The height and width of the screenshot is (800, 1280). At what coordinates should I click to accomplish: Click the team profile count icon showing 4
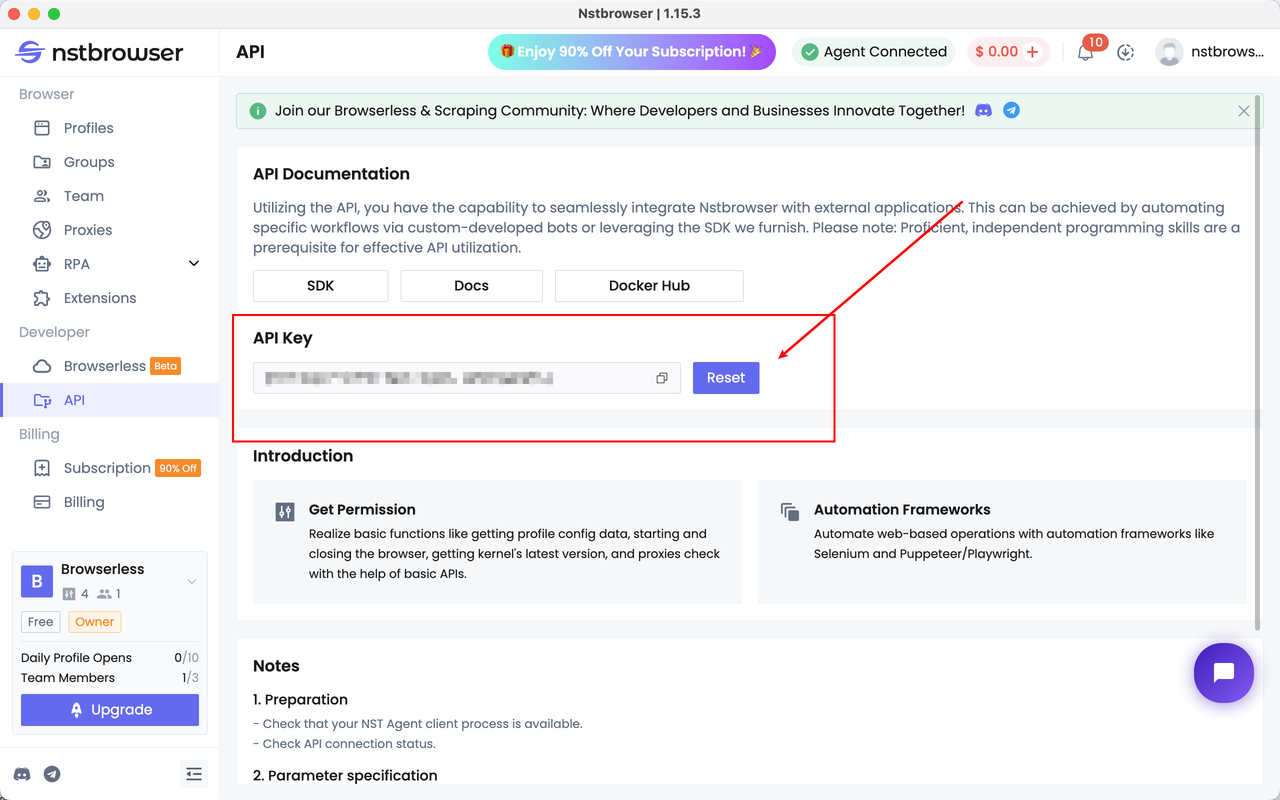click(x=69, y=594)
